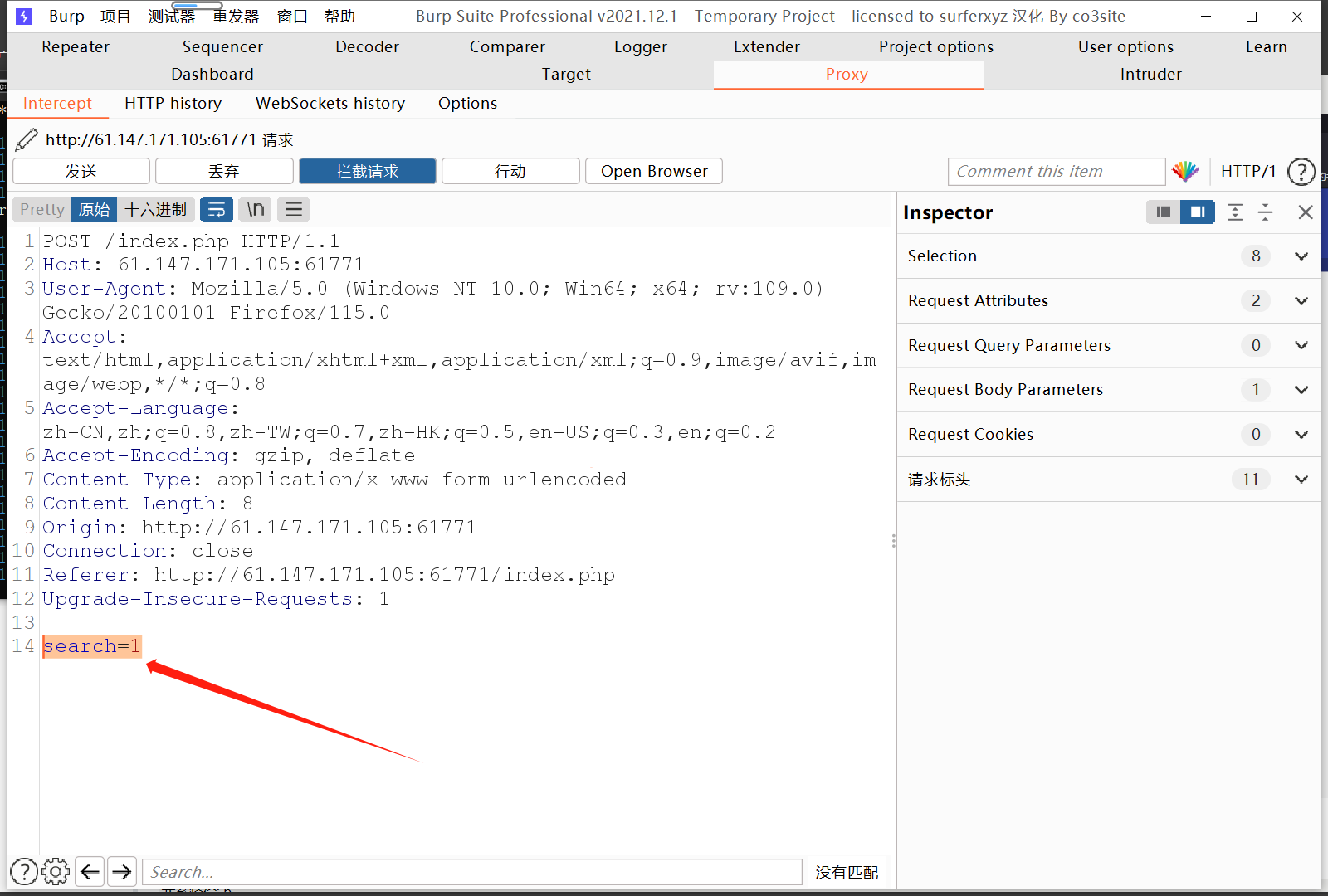Switch Inspector to the side panel layout icon
Image resolution: width=1328 pixels, height=896 pixels.
(1198, 212)
